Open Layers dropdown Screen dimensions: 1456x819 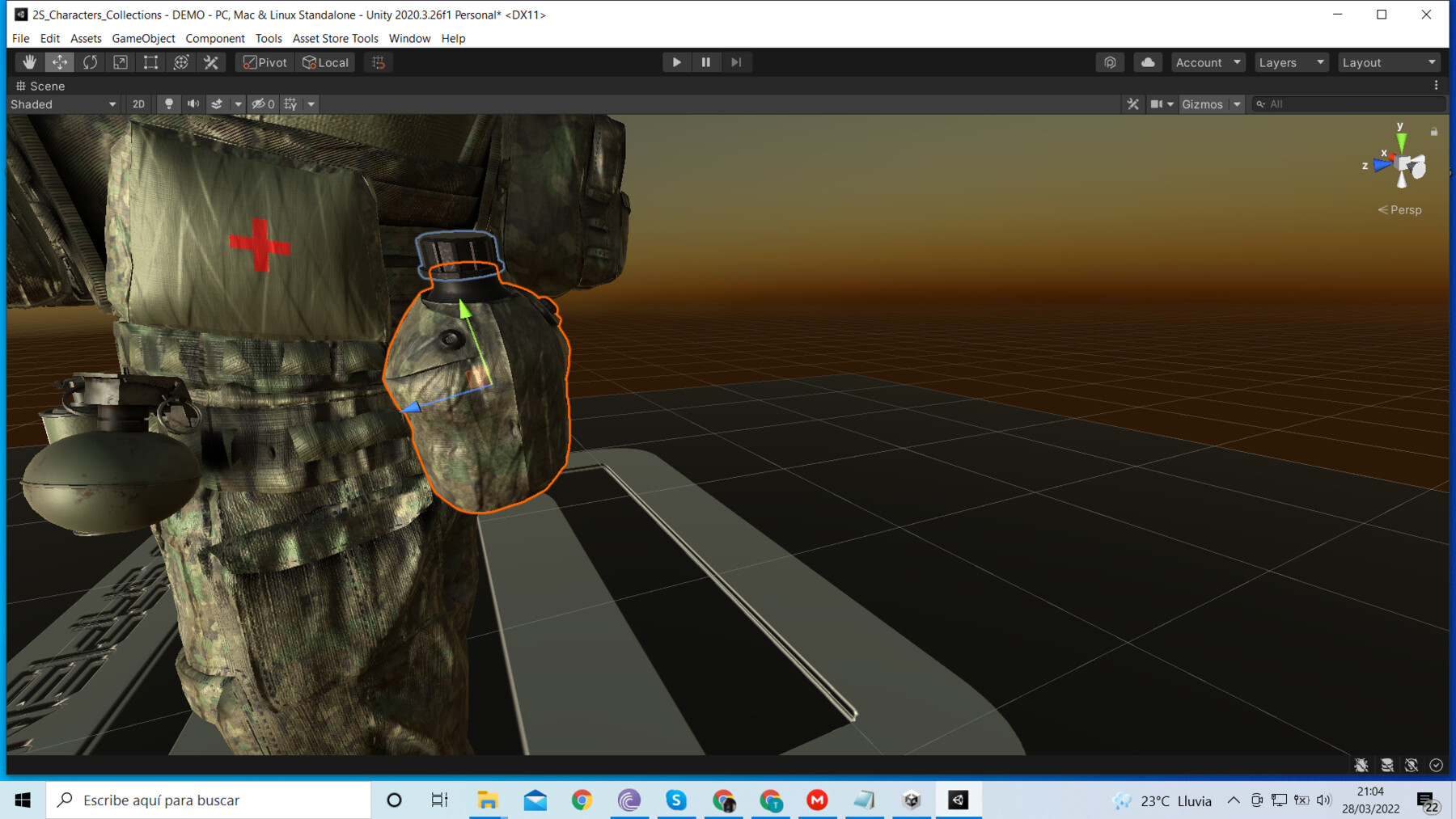coord(1291,62)
